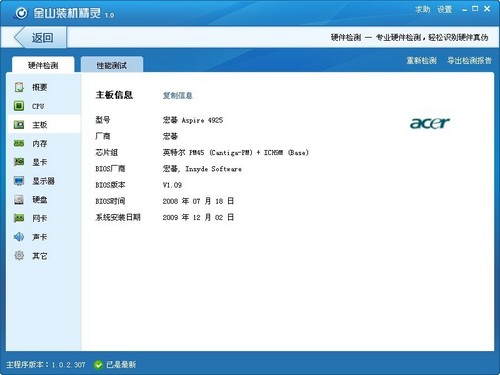The height and width of the screenshot is (375, 500).
Task: Open the 硬盘 hard disk icon
Action: (x=19, y=199)
